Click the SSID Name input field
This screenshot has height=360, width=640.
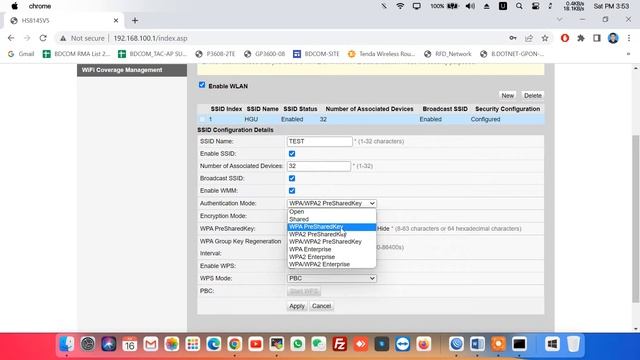320,141
